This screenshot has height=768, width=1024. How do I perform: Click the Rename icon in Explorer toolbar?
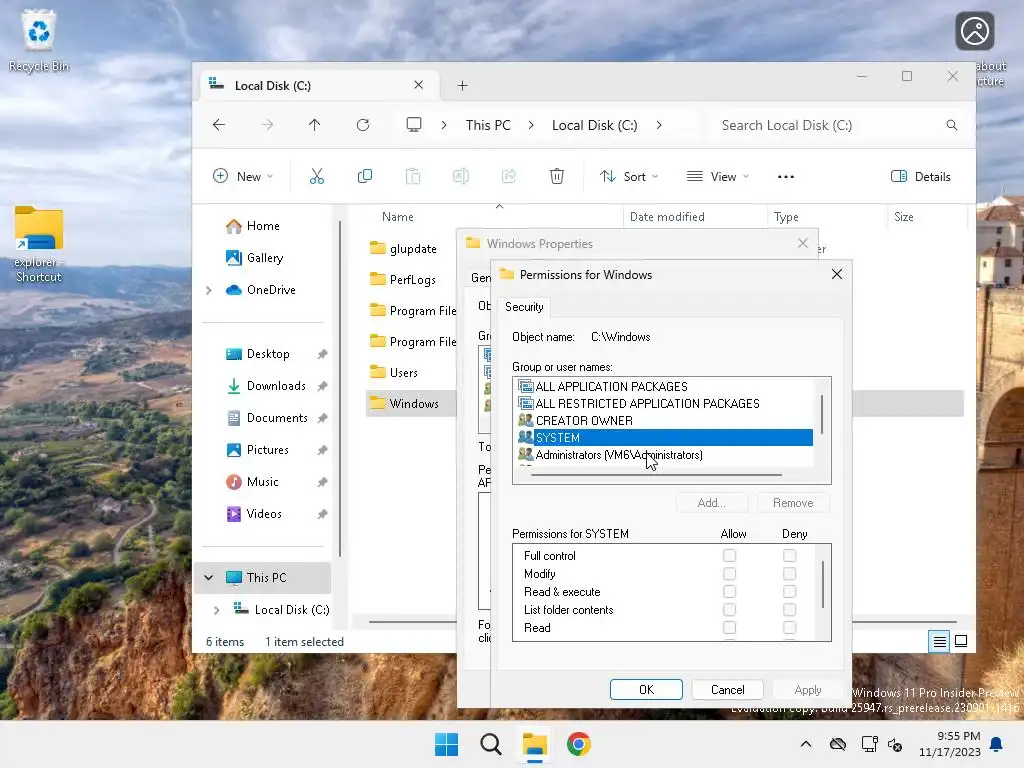[x=460, y=176]
